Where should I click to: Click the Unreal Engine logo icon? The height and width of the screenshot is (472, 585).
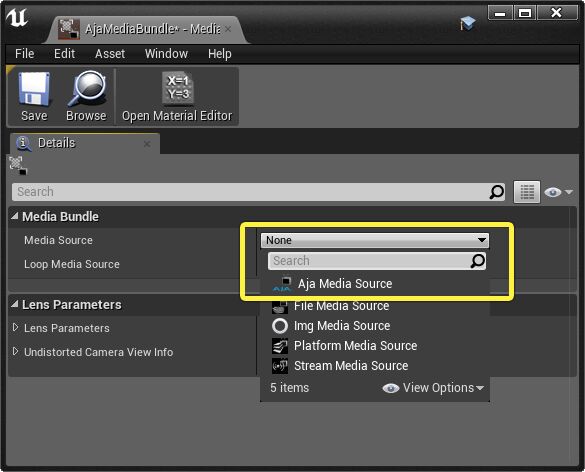(17, 18)
